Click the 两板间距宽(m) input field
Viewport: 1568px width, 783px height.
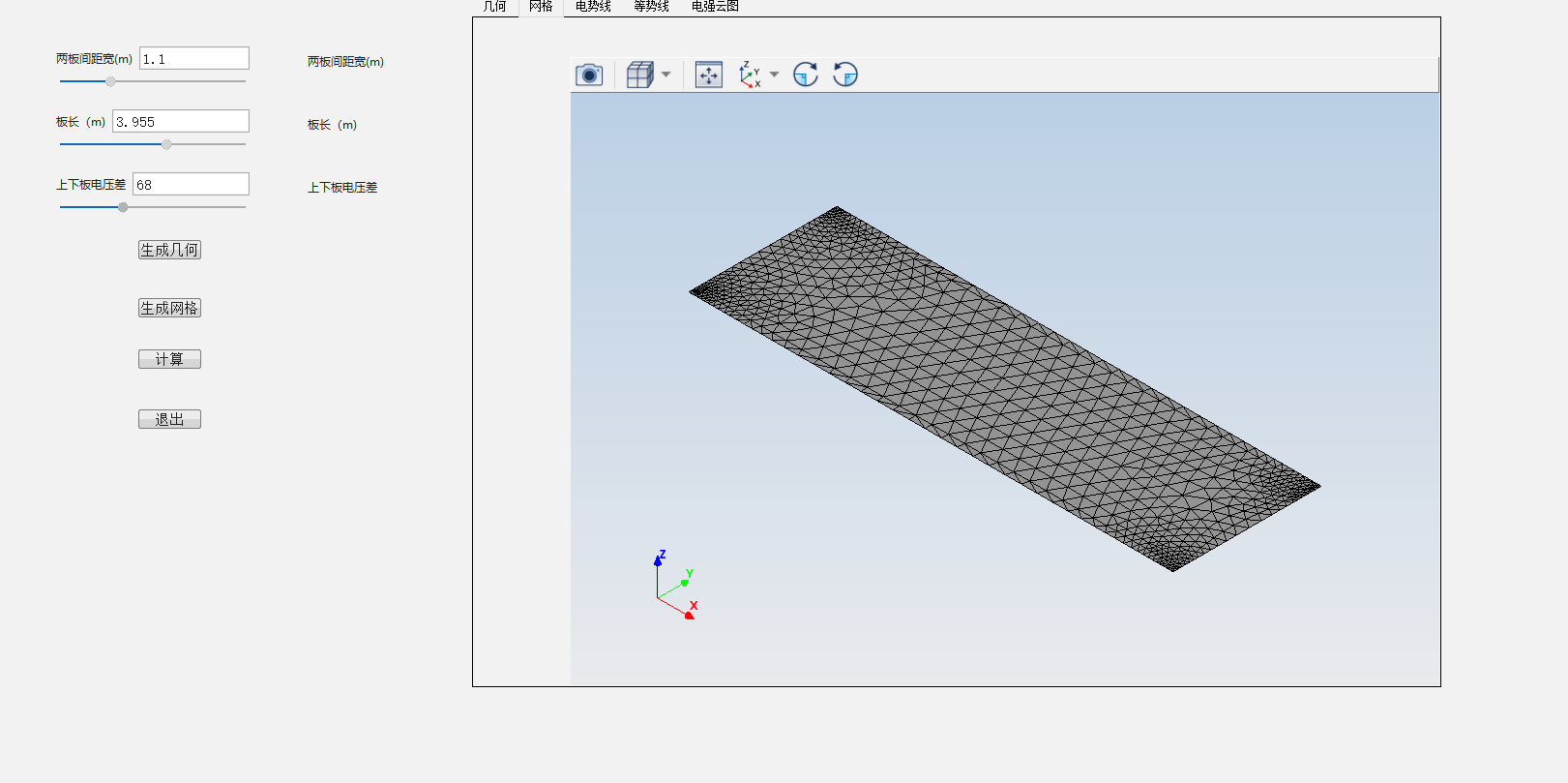(x=194, y=58)
